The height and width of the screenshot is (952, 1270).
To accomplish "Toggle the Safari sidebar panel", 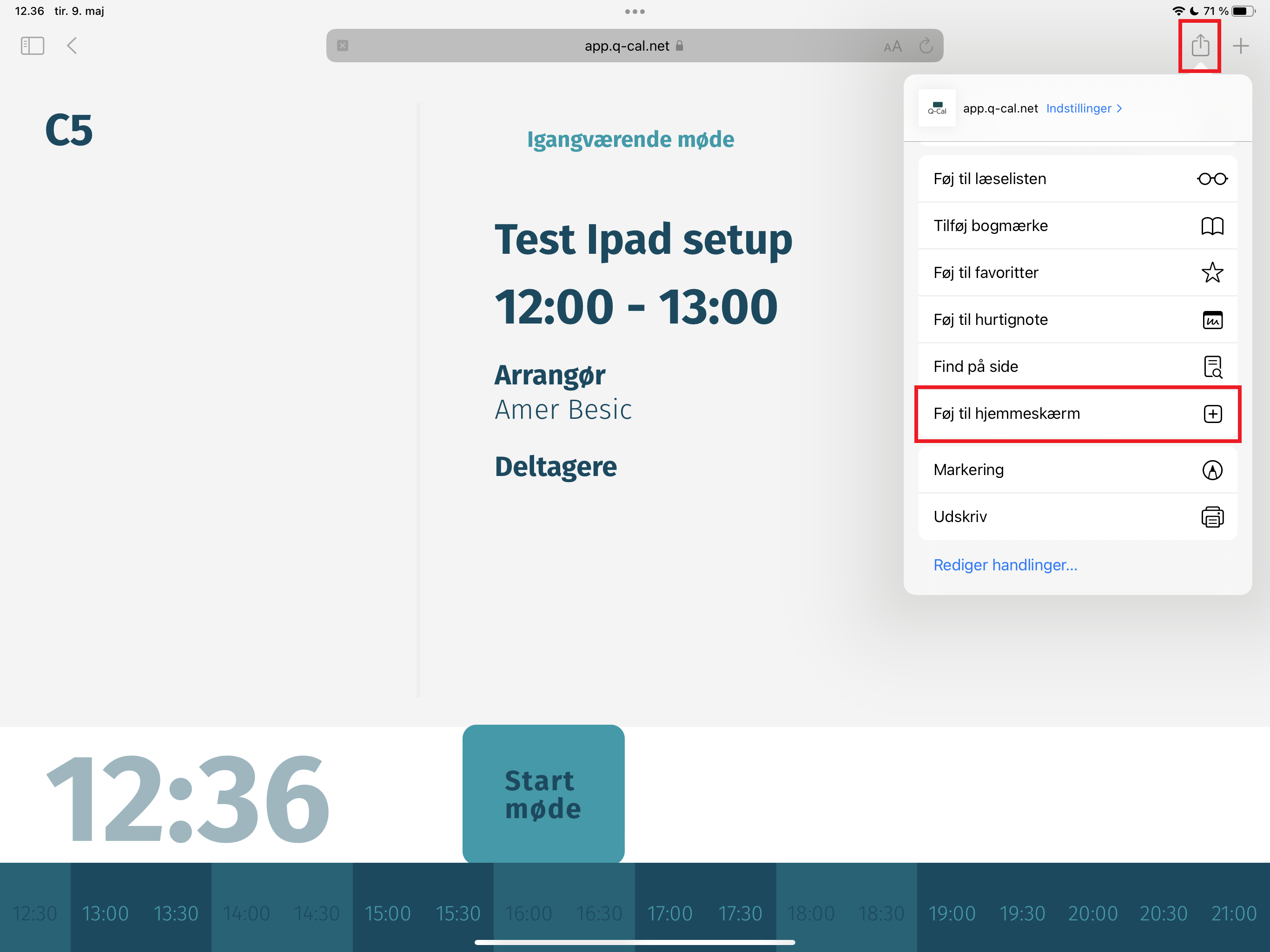I will pyautogui.click(x=32, y=46).
